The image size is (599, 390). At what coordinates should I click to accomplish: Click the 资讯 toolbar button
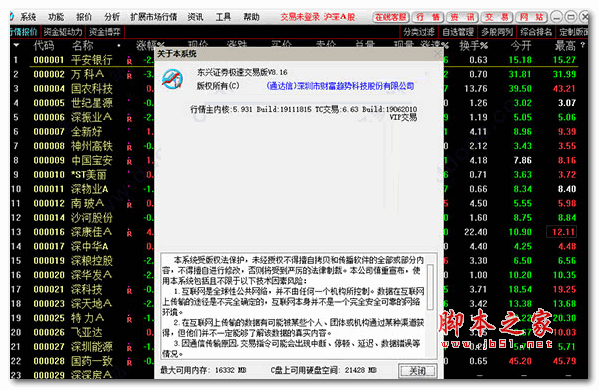[462, 17]
